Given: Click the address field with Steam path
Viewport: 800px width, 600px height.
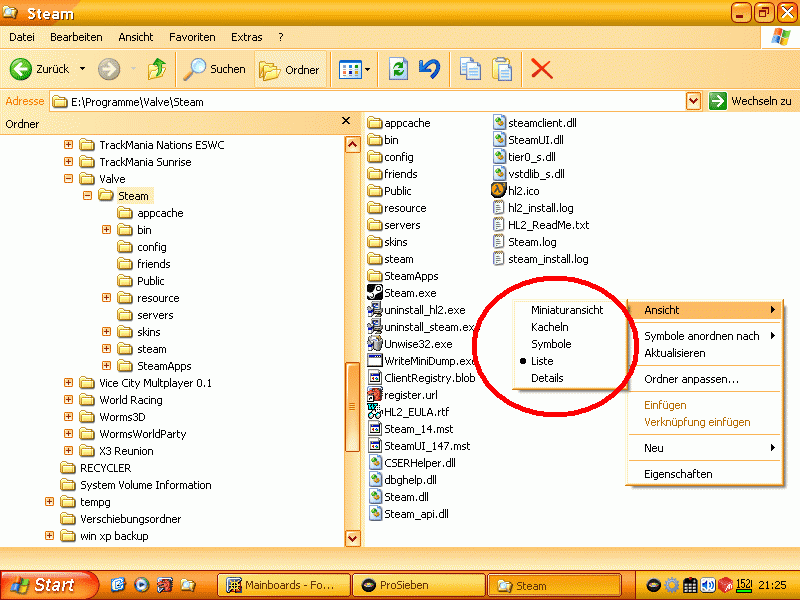Looking at the screenshot, I should tap(367, 102).
